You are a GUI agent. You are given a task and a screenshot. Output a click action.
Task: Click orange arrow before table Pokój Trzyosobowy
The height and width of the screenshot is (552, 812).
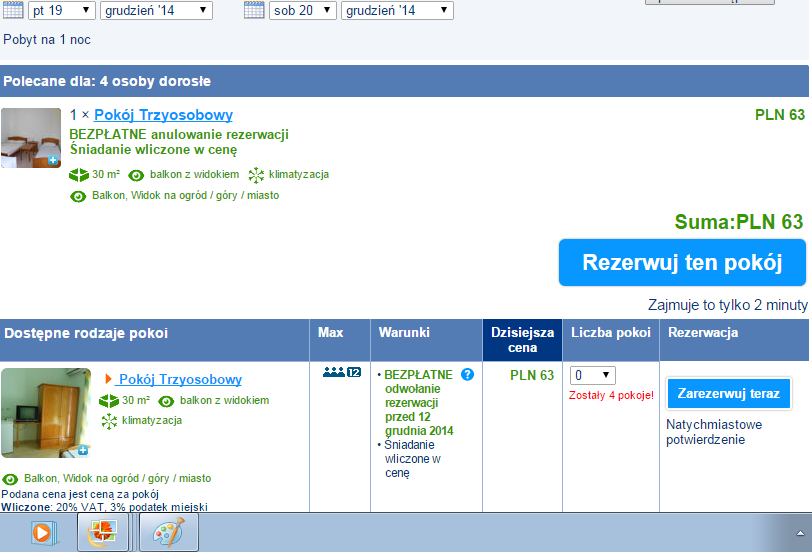click(108, 379)
